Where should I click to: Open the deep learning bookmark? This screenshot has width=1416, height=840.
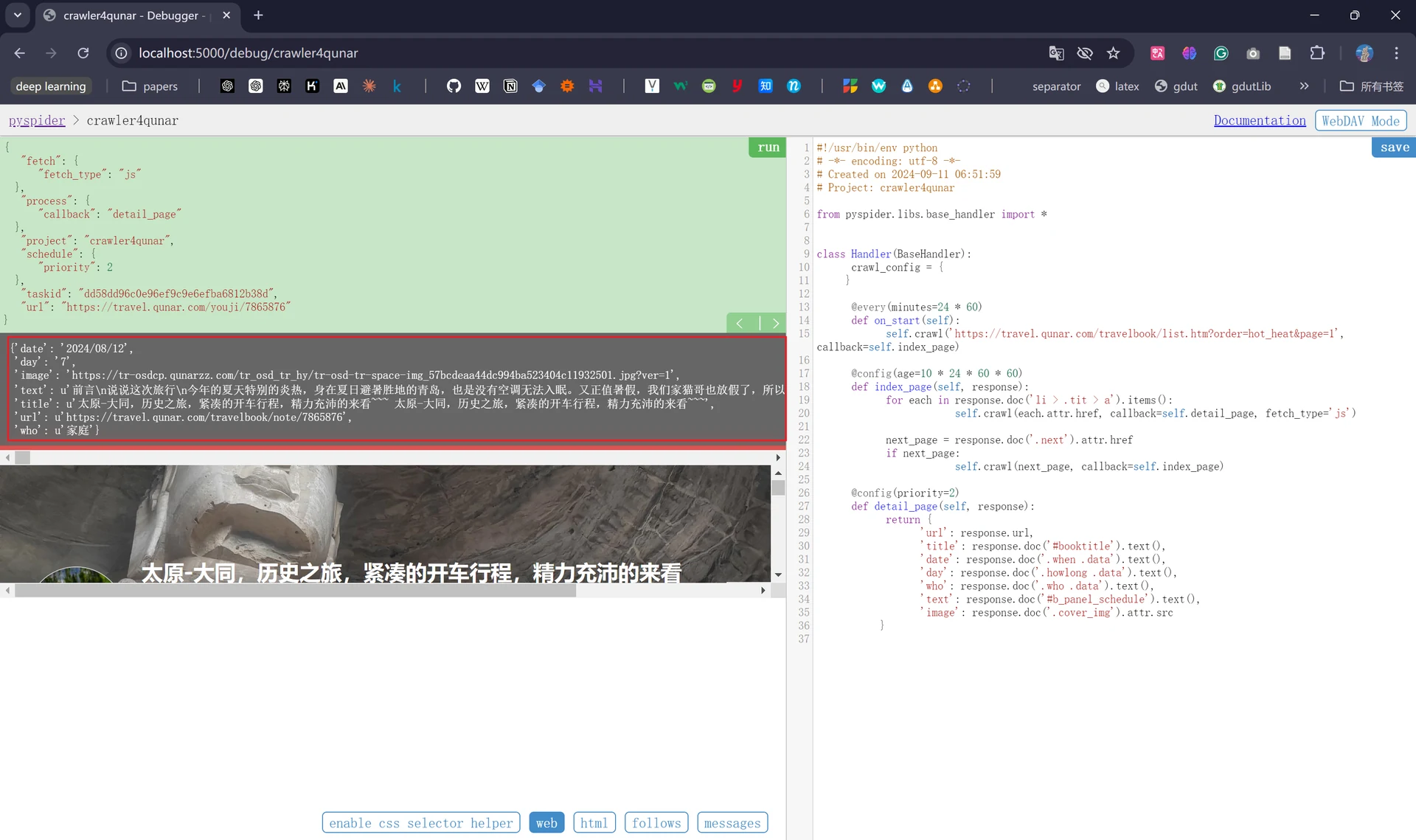[51, 86]
